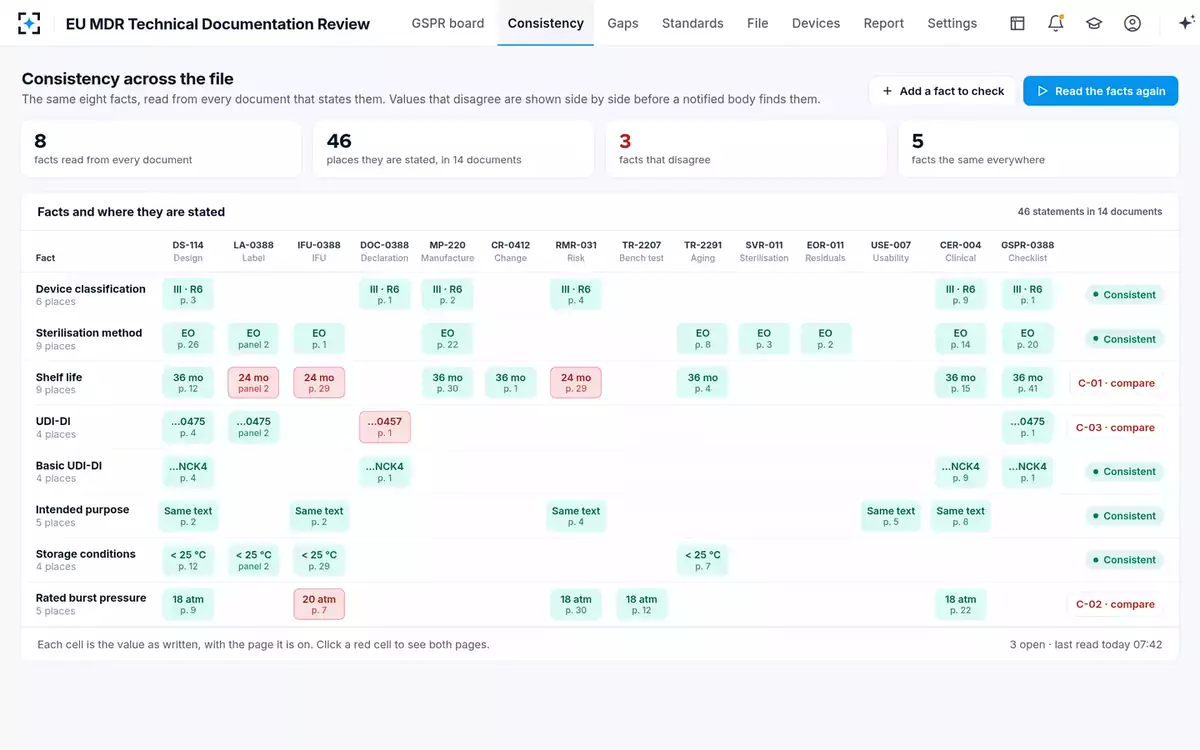Viewport: 1200px width, 750px height.
Task: Click '3 open · last read today 07:42'
Action: click(1086, 645)
